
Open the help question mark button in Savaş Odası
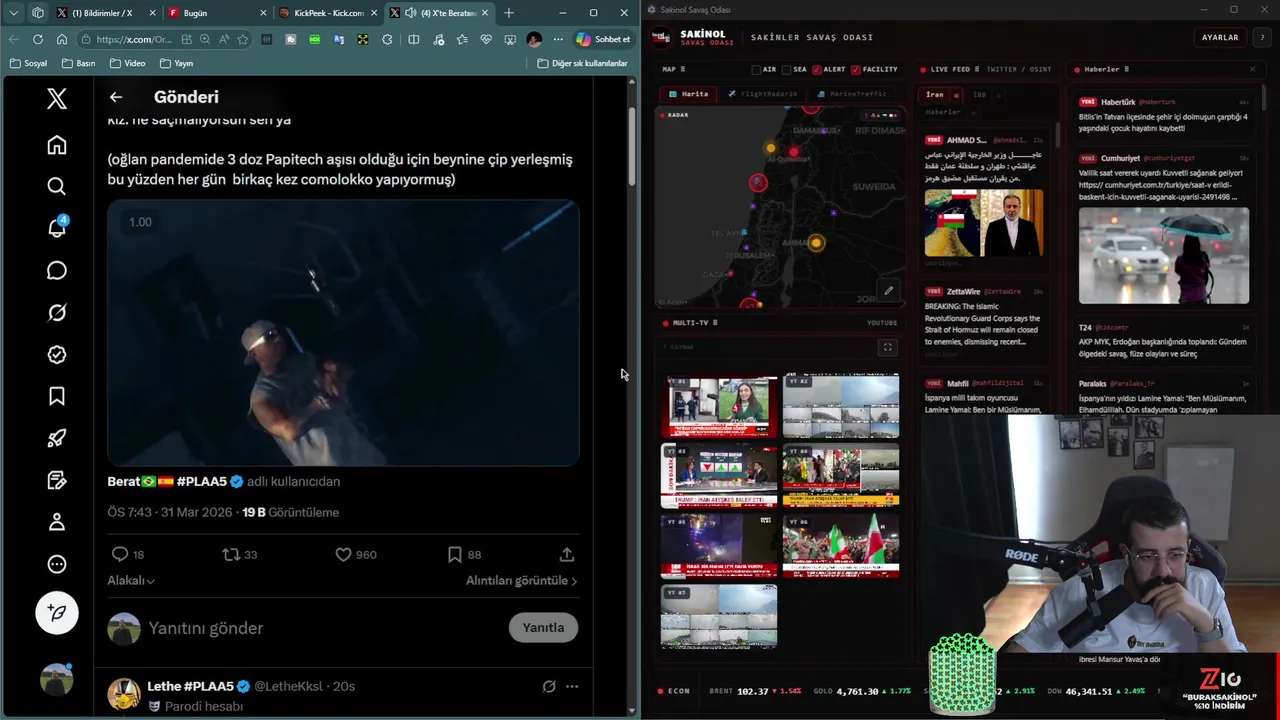tap(1261, 37)
